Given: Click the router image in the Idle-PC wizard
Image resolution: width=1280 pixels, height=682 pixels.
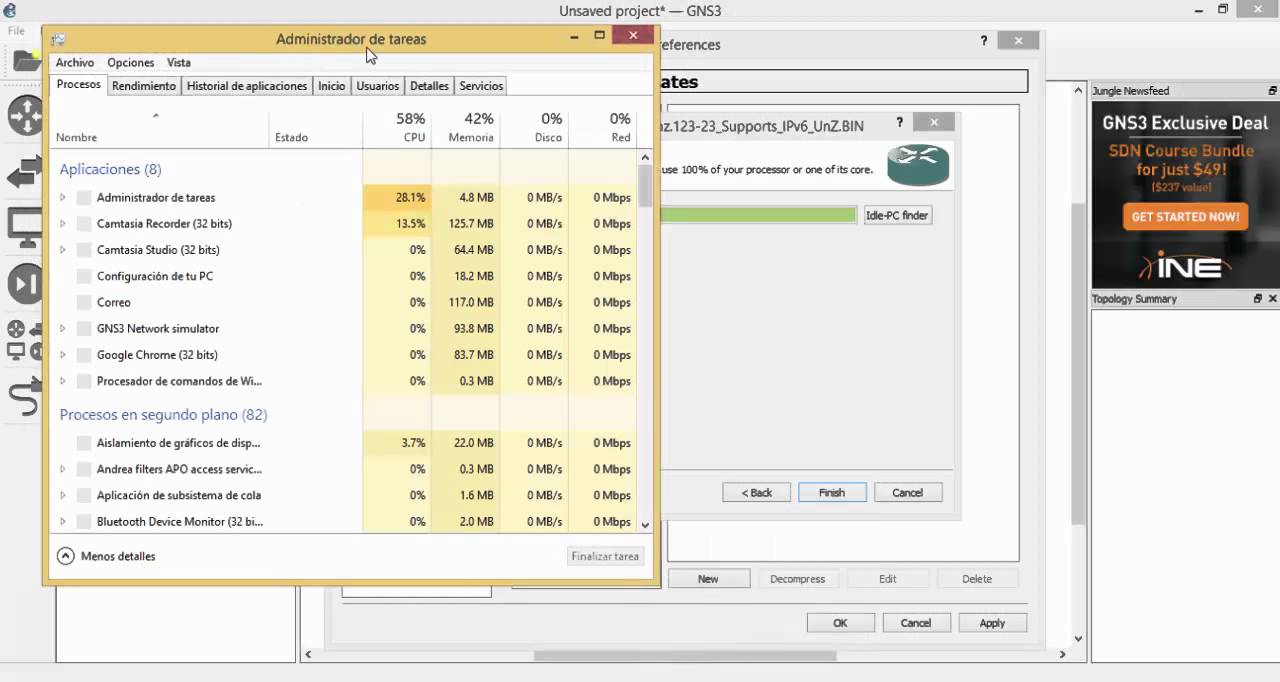Looking at the screenshot, I should click(918, 165).
